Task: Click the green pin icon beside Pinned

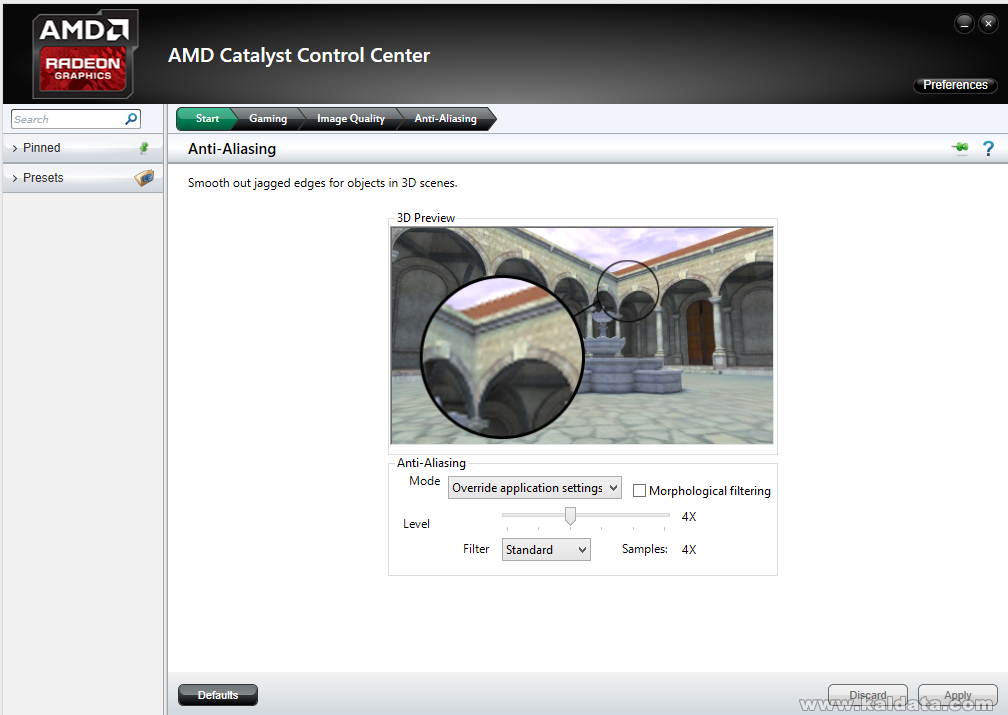Action: click(x=144, y=148)
